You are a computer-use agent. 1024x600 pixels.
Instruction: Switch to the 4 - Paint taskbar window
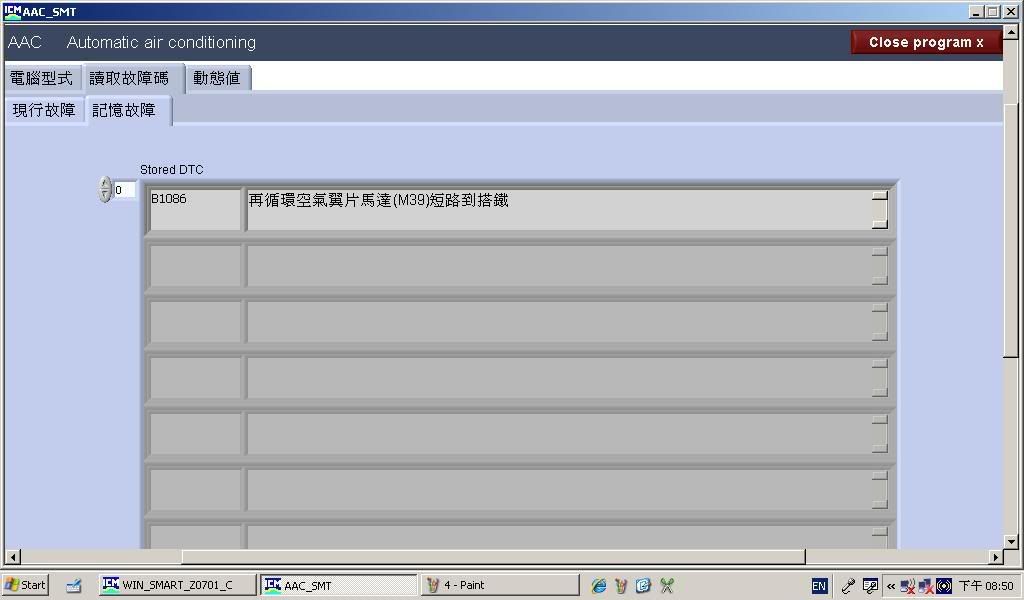click(x=498, y=586)
